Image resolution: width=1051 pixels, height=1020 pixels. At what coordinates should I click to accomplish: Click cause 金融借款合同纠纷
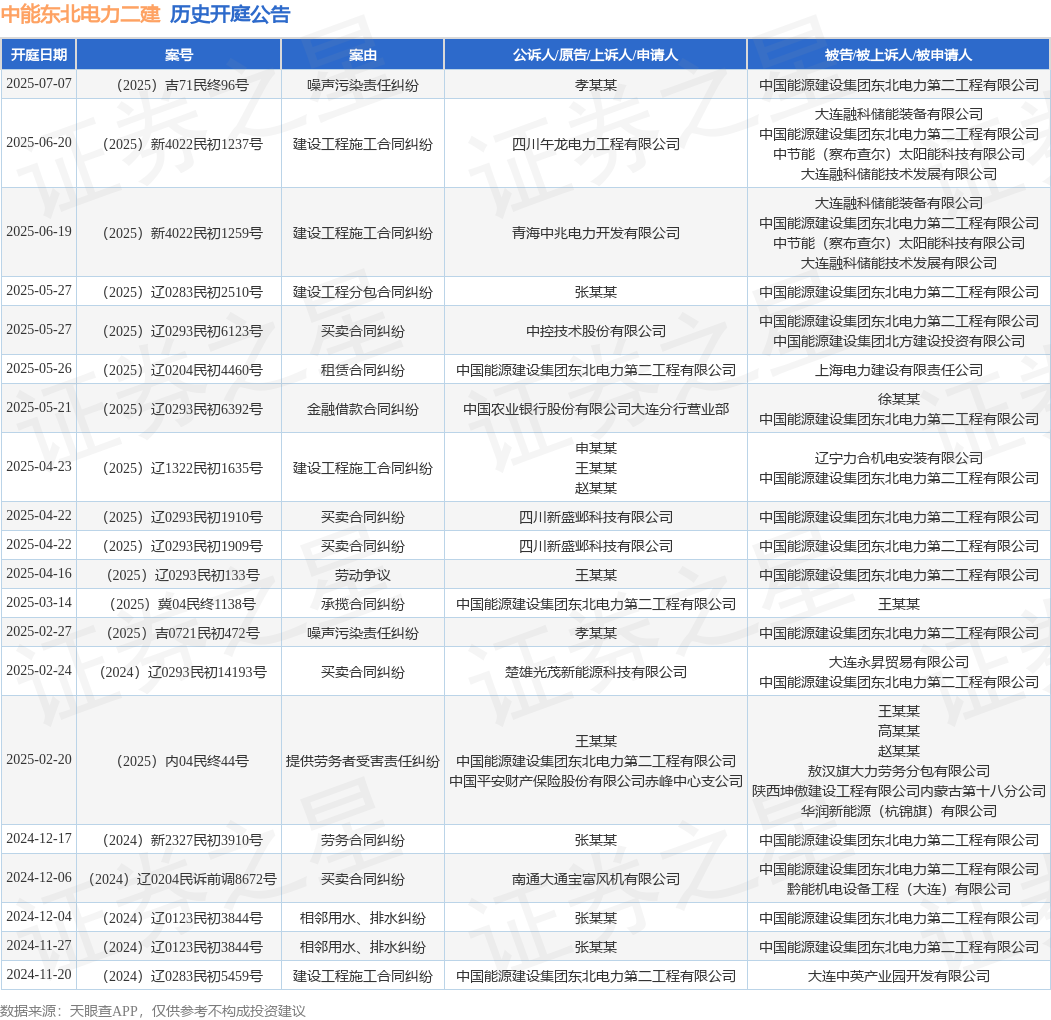(x=363, y=409)
